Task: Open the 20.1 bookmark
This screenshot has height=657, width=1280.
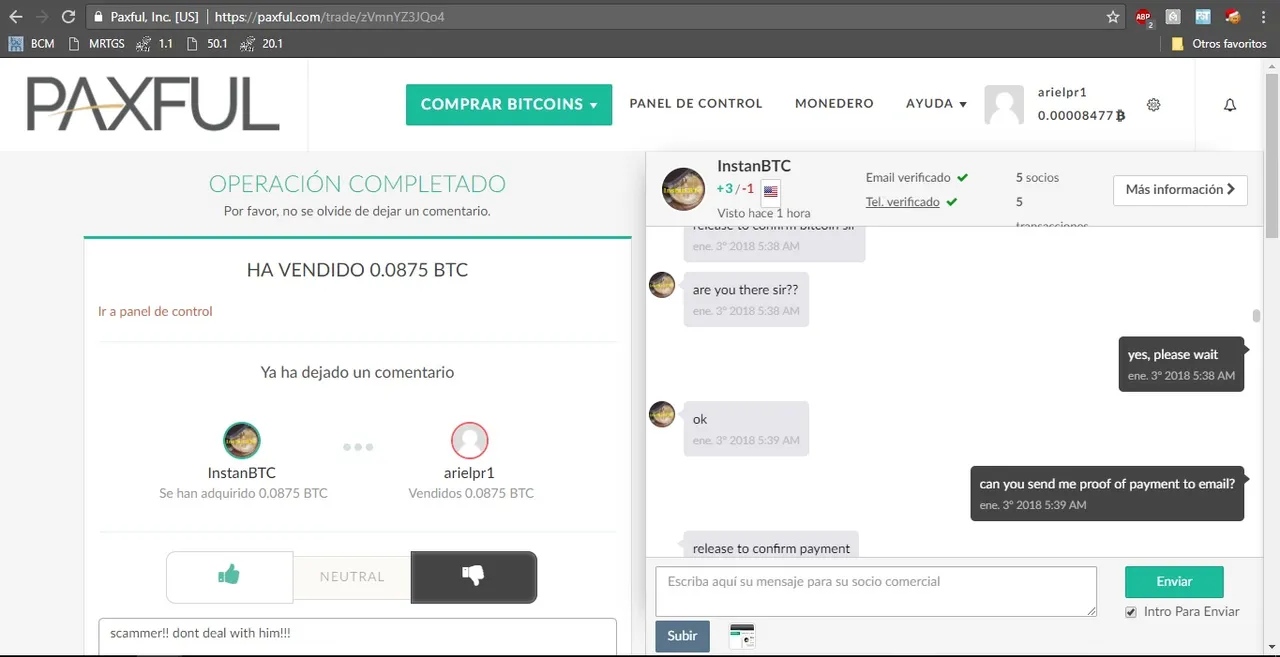Action: 263,44
